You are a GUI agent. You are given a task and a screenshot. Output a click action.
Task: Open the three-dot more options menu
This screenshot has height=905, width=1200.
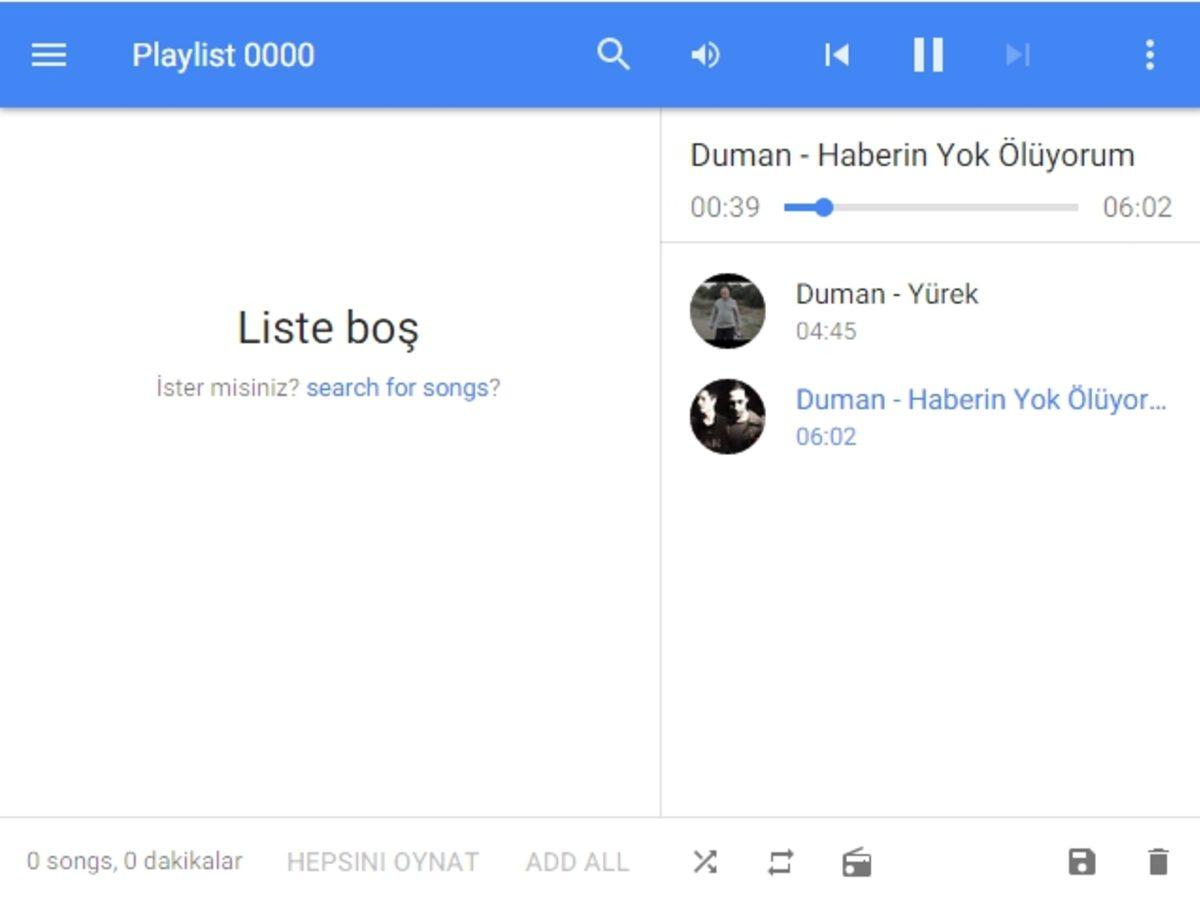1150,55
